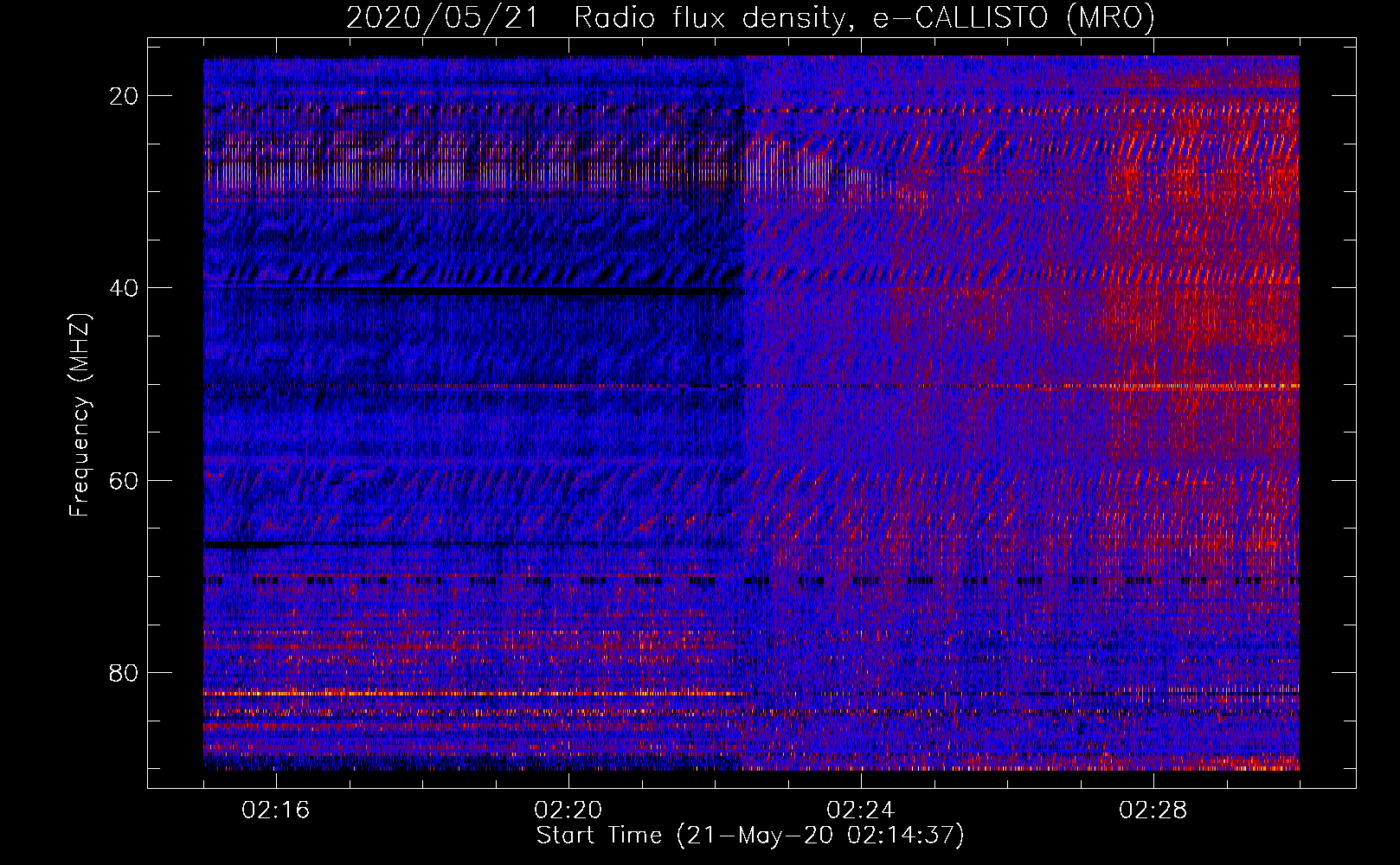Click the 02:28 time tick label
Screen dimensions: 1400x865
tap(1153, 811)
